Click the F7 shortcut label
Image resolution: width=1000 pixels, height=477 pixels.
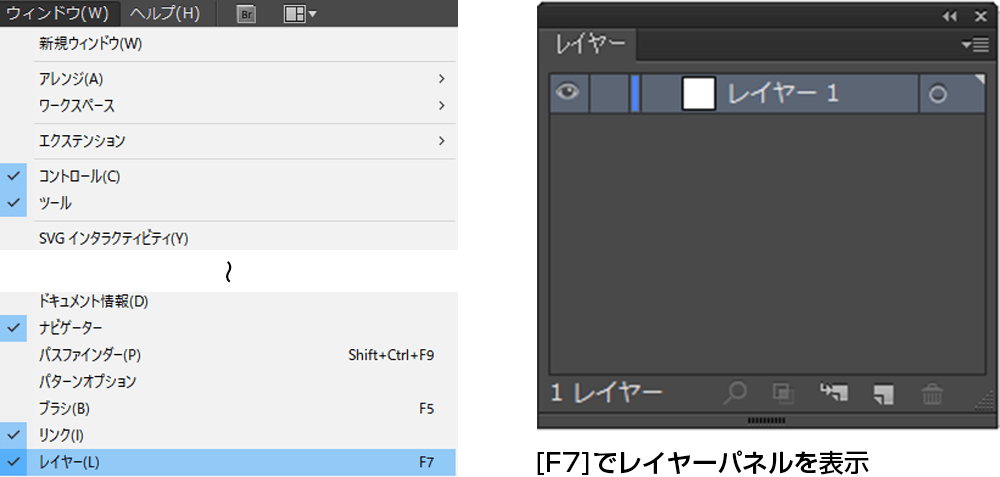tap(427, 462)
